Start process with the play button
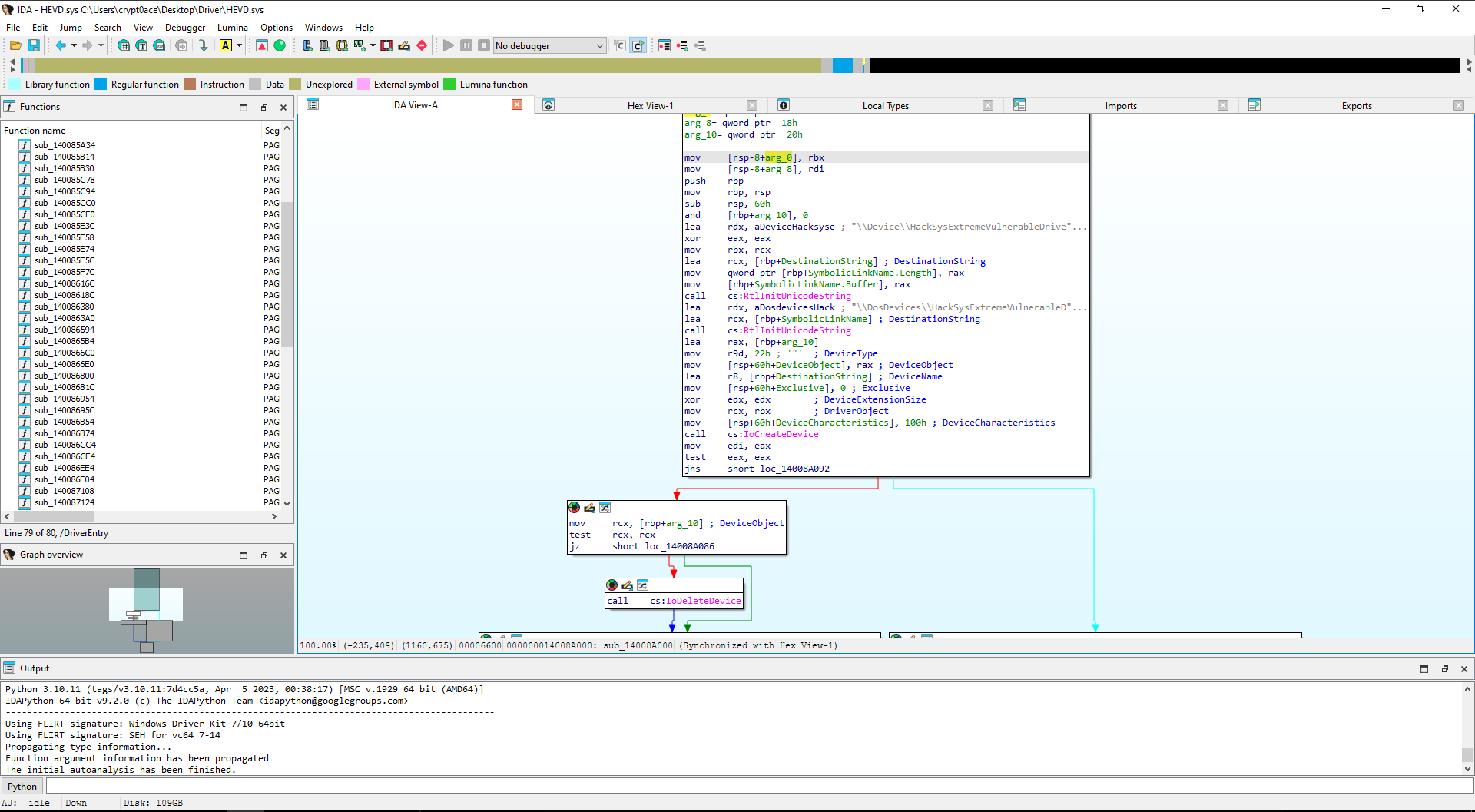 (x=449, y=46)
